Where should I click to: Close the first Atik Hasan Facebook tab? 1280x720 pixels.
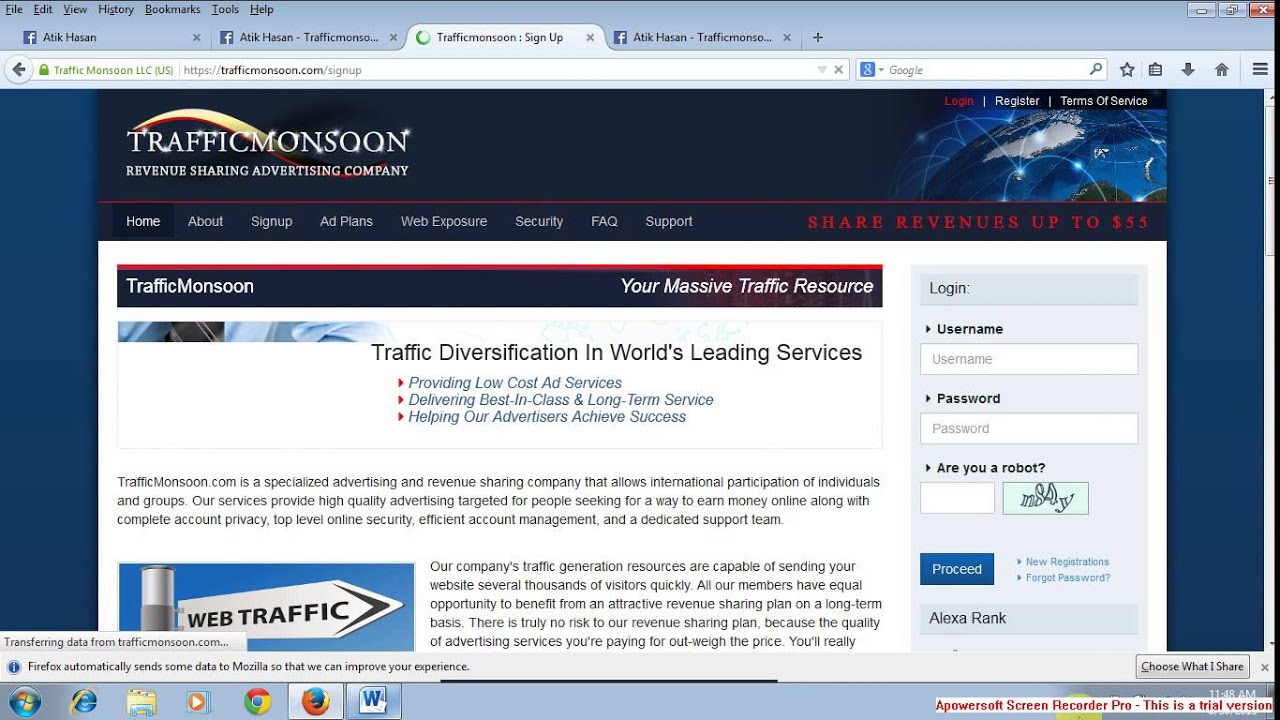(x=196, y=38)
